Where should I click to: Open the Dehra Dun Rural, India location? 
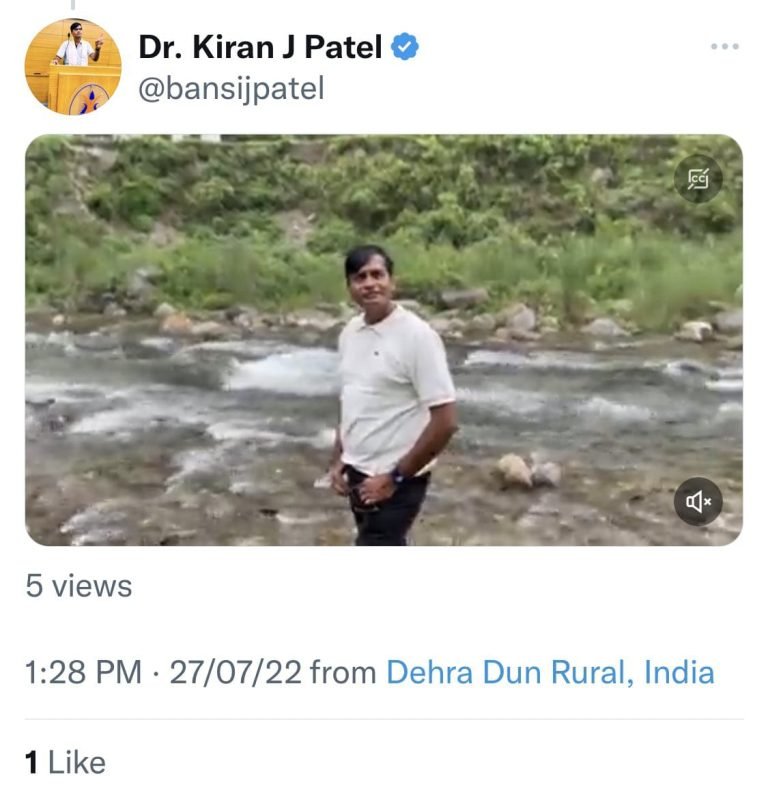[550, 672]
